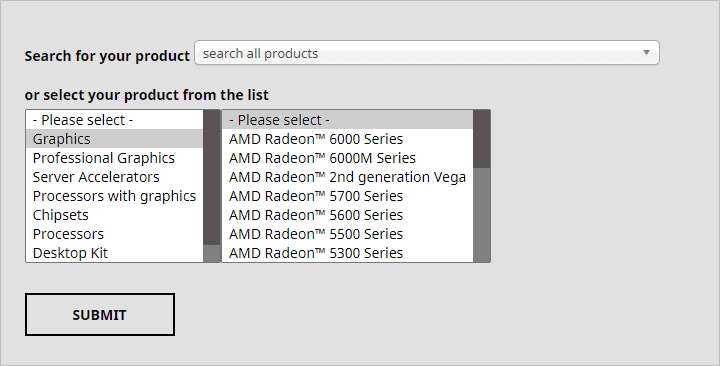Select the Processors category

[114, 234]
